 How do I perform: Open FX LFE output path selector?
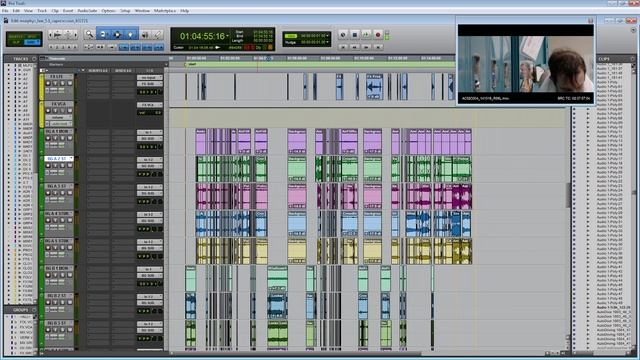point(149,84)
